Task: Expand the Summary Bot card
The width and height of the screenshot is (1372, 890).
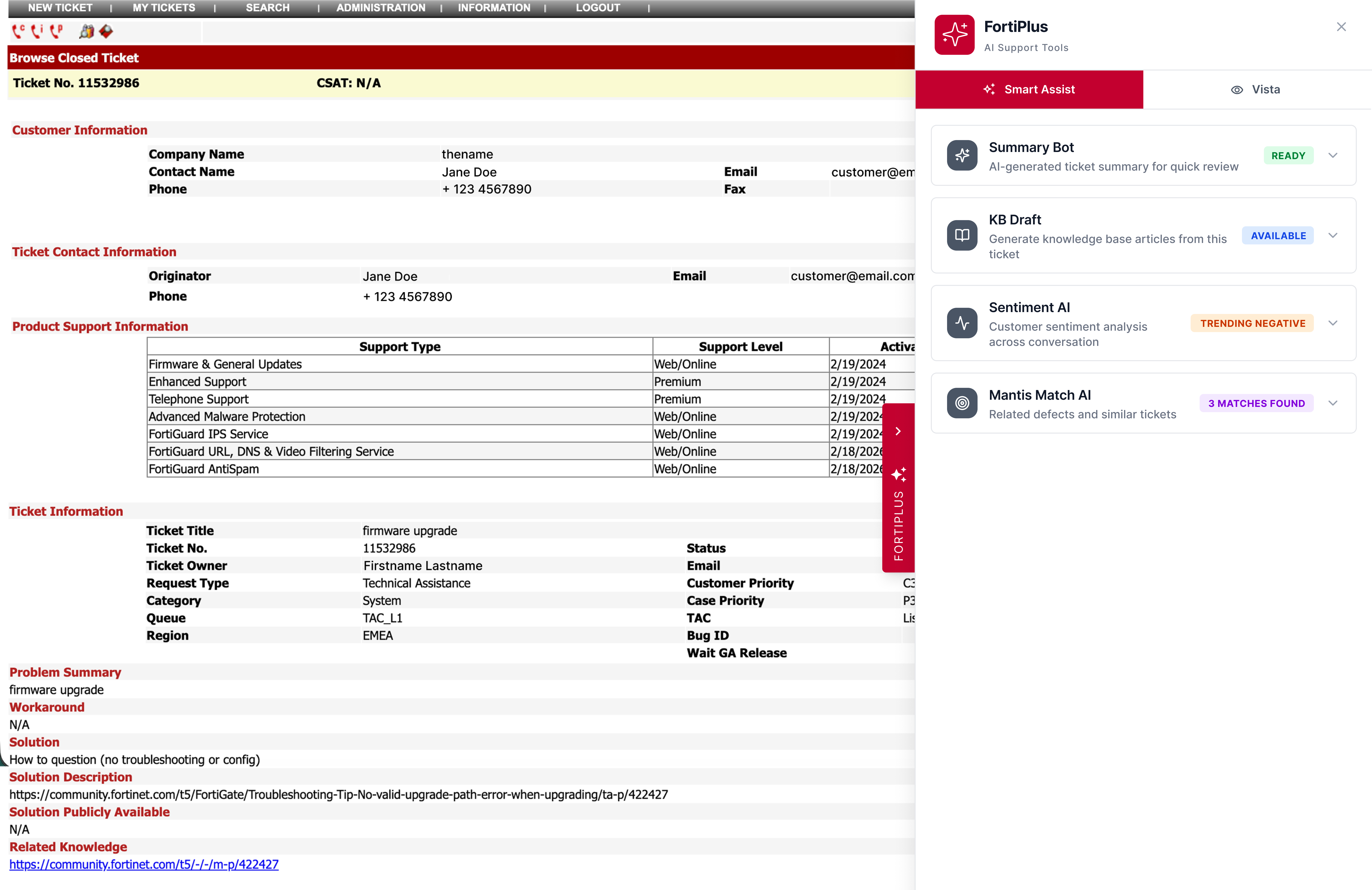Action: coord(1333,155)
